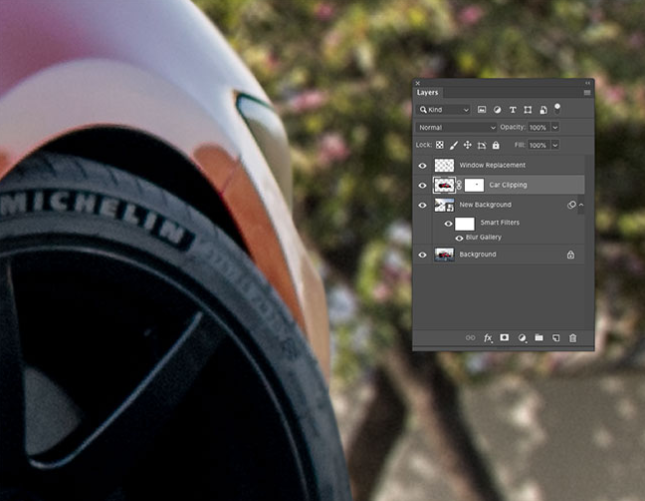Viewport: 645px width, 501px height.
Task: Lock transparent pixels icon
Action: (x=440, y=145)
